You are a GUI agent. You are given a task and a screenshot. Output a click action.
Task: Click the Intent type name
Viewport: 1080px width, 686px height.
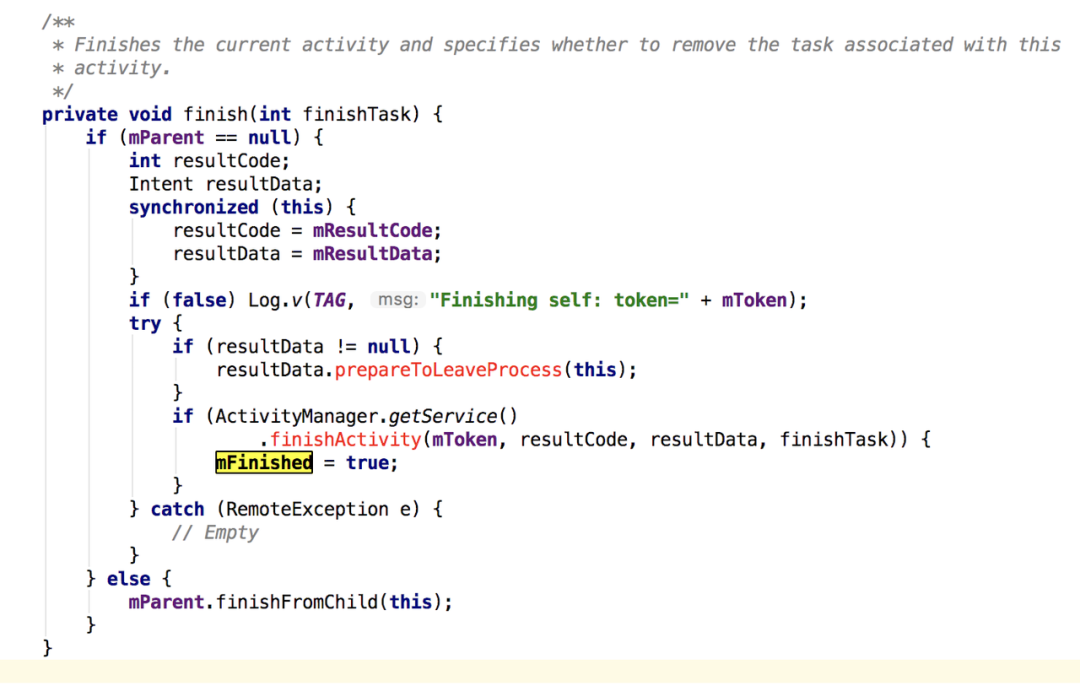tap(161, 185)
